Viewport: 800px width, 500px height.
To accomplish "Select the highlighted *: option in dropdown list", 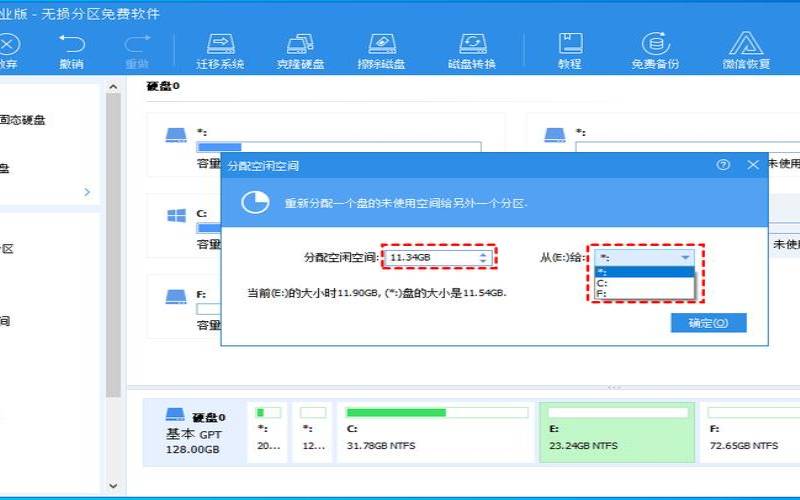I will pyautogui.click(x=644, y=272).
